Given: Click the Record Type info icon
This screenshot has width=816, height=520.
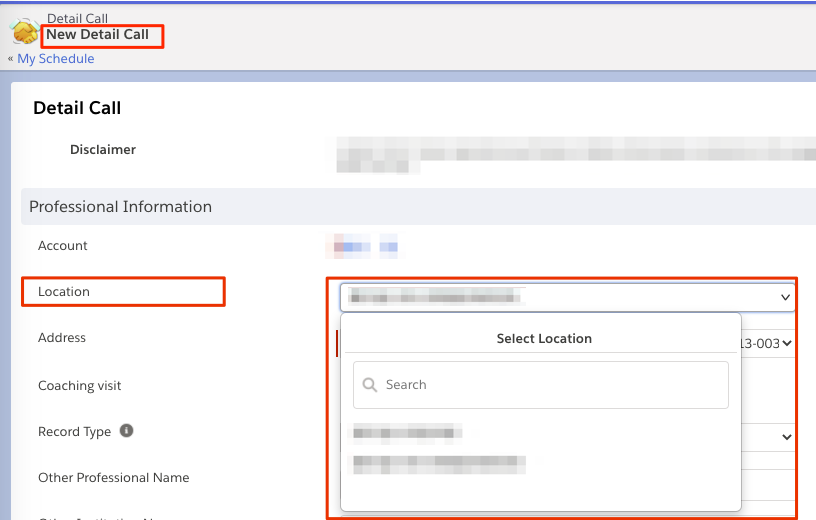Looking at the screenshot, I should [127, 431].
